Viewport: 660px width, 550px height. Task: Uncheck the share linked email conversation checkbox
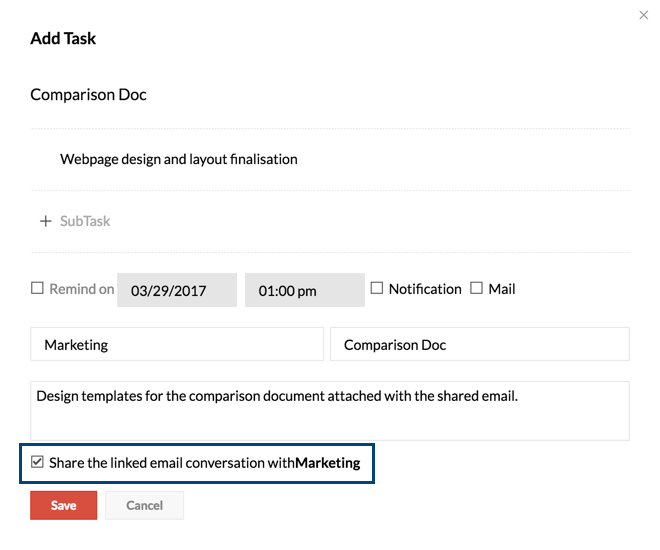tap(38, 463)
